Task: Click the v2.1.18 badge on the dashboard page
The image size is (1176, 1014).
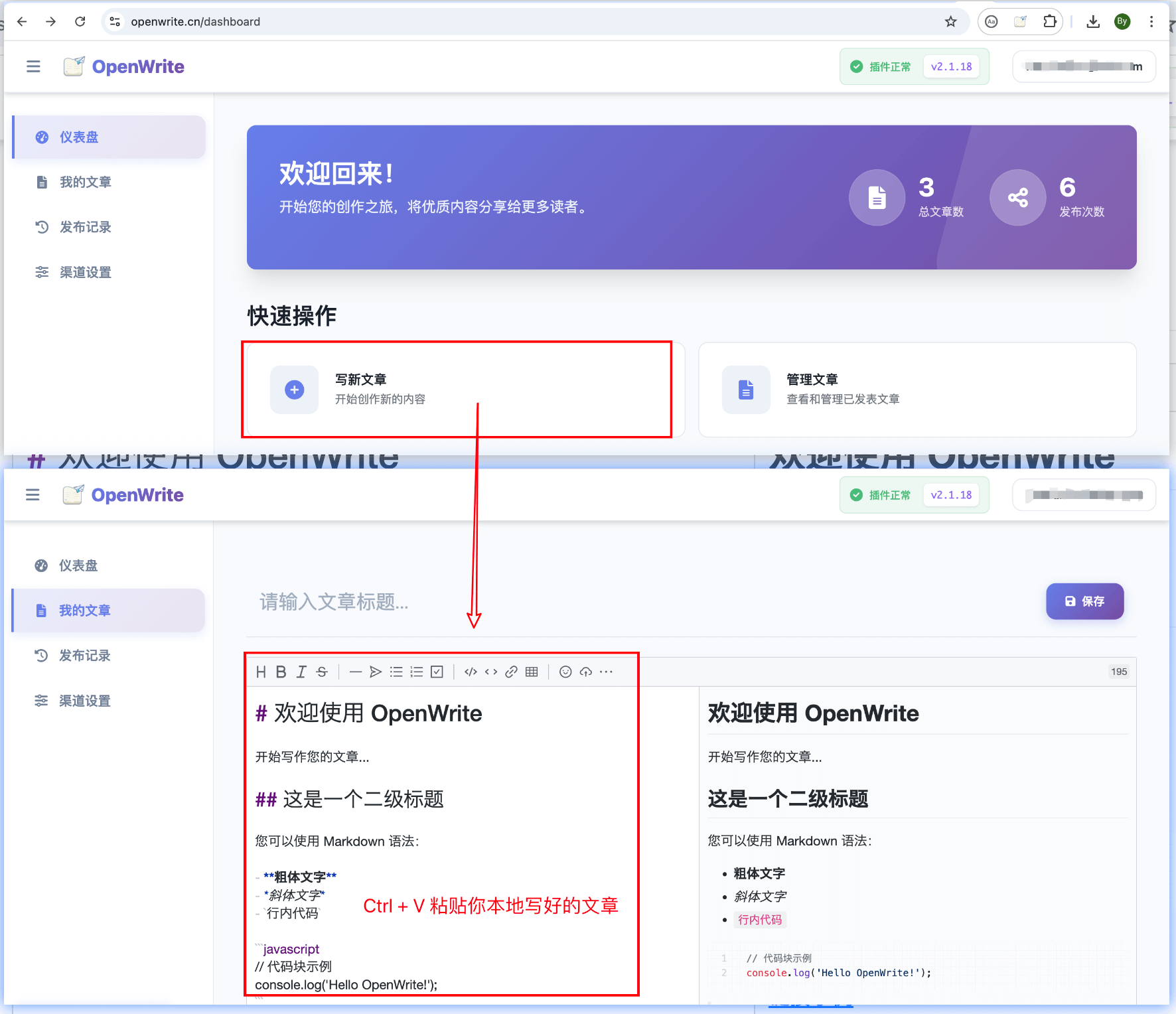Action: [951, 66]
